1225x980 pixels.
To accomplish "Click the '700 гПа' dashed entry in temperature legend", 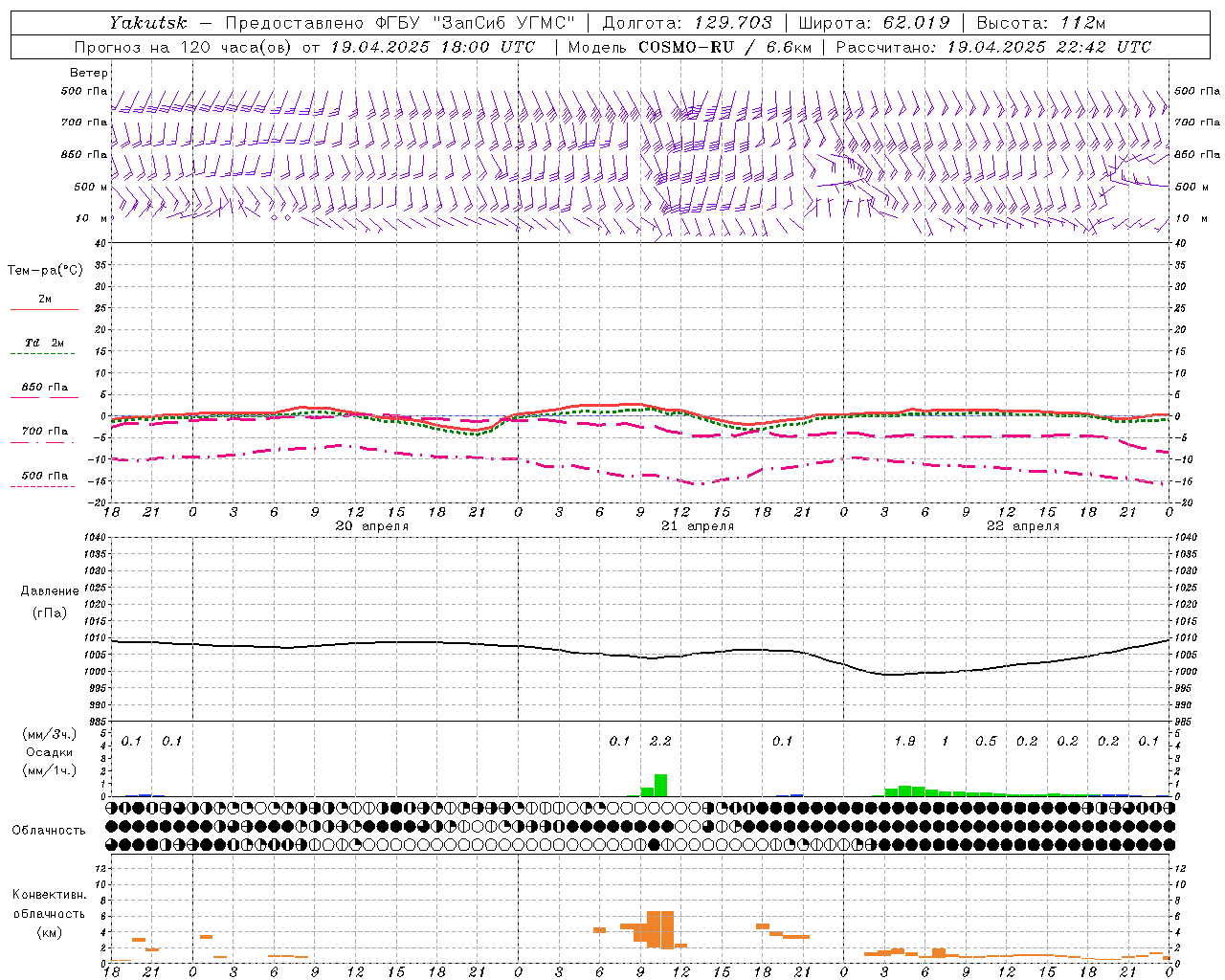I will tap(44, 432).
